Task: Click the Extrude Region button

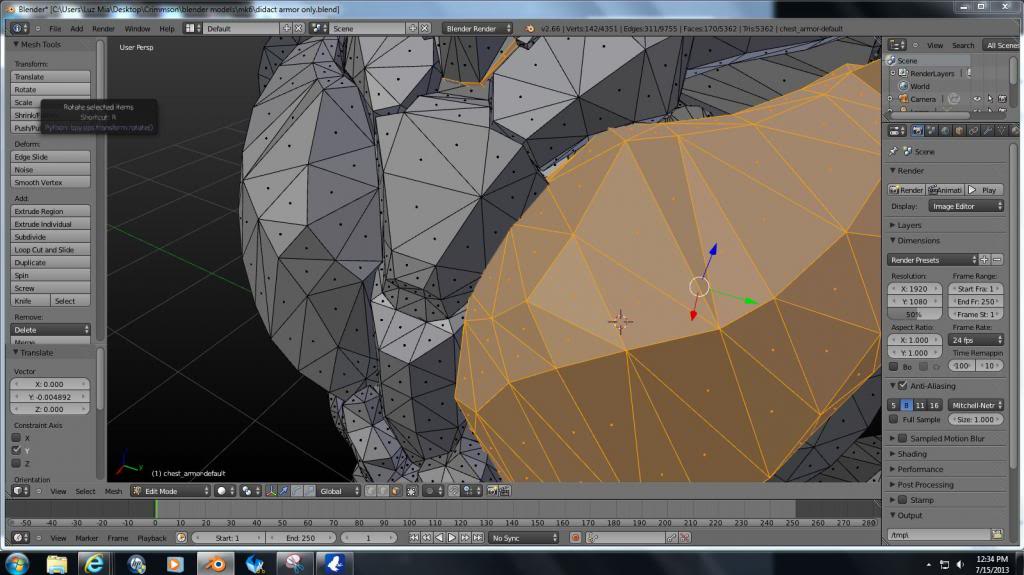Action: click(50, 212)
